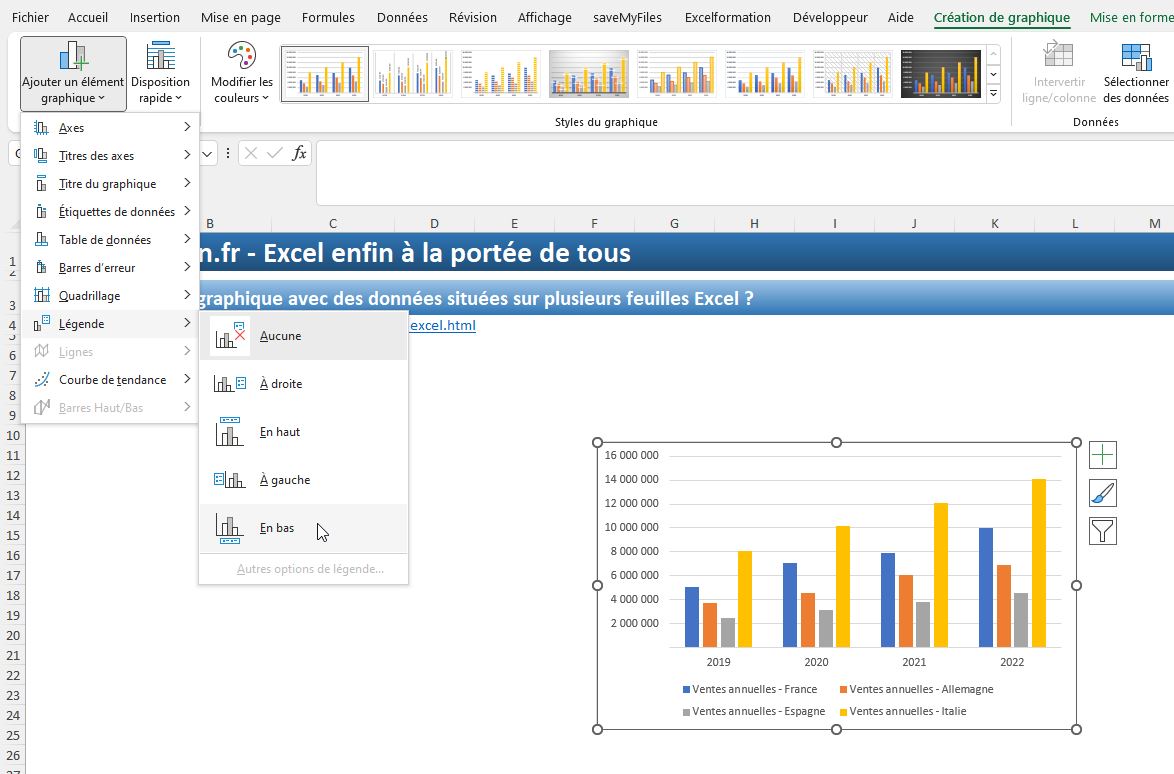Open the Chart Styles brush icon
Screen dimensions: 1174x774
coord(1102,492)
